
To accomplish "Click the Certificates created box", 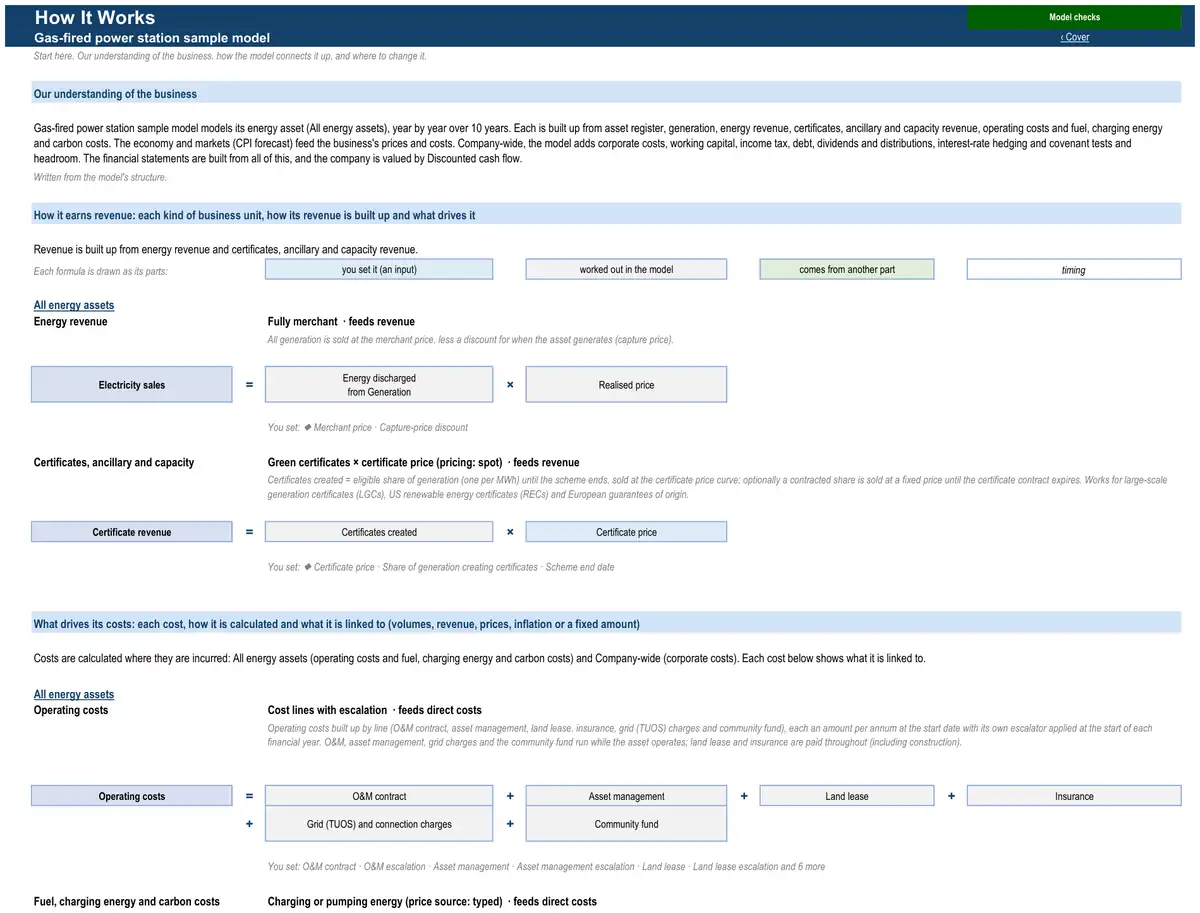I will pyautogui.click(x=379, y=532).
